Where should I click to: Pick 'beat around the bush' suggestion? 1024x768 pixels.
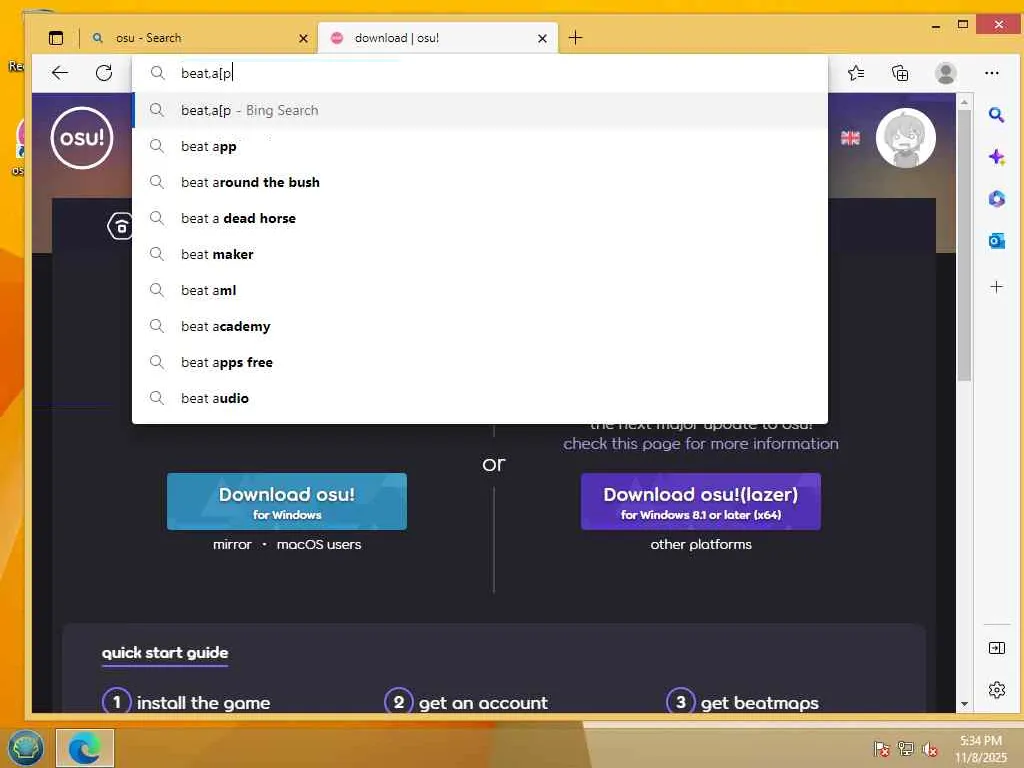coord(480,182)
